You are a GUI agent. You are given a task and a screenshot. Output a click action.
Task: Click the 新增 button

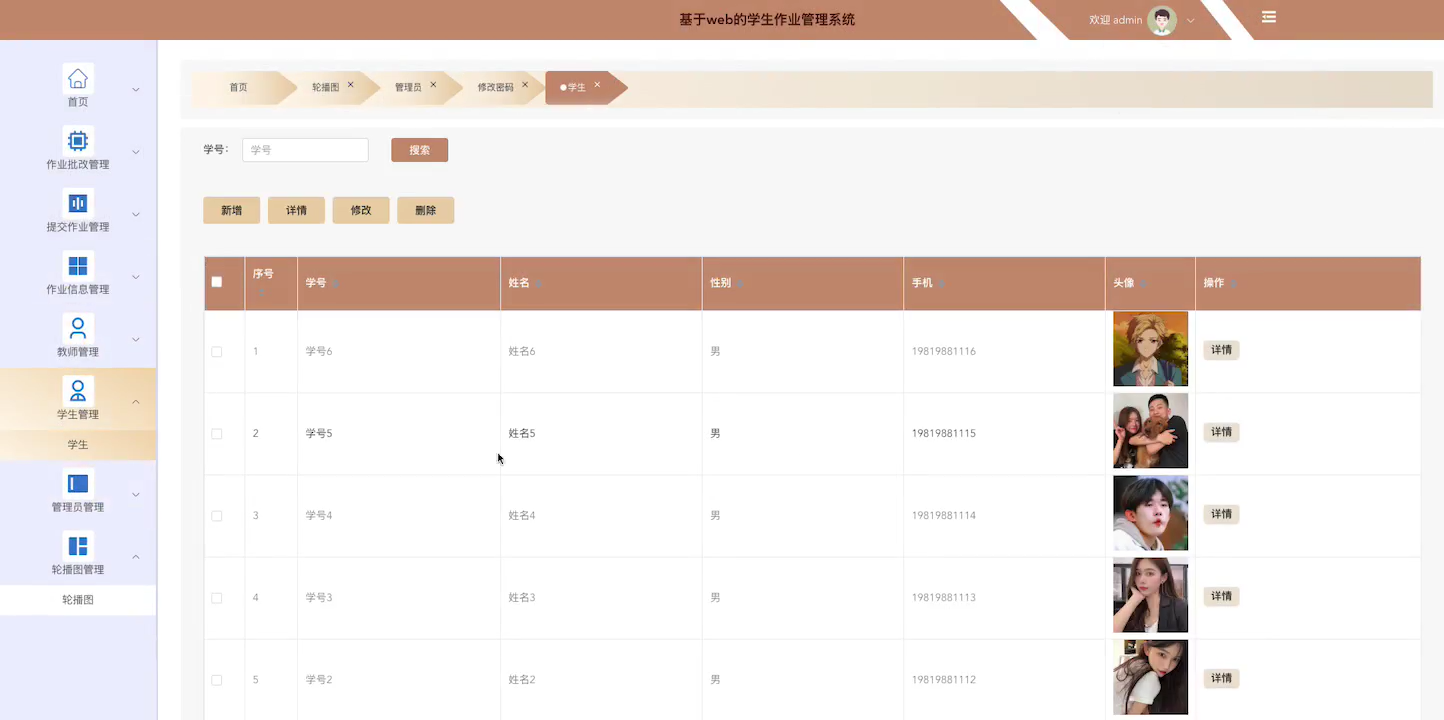click(x=231, y=210)
